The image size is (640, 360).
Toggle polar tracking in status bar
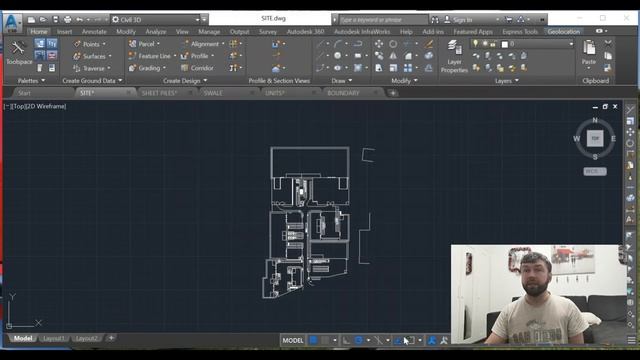358,340
